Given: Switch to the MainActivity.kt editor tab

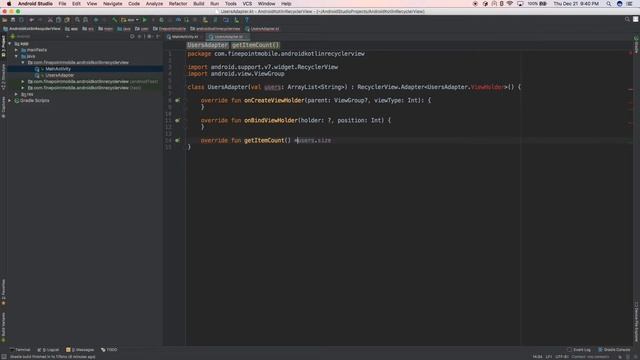Looking at the screenshot, I should coord(182,37).
